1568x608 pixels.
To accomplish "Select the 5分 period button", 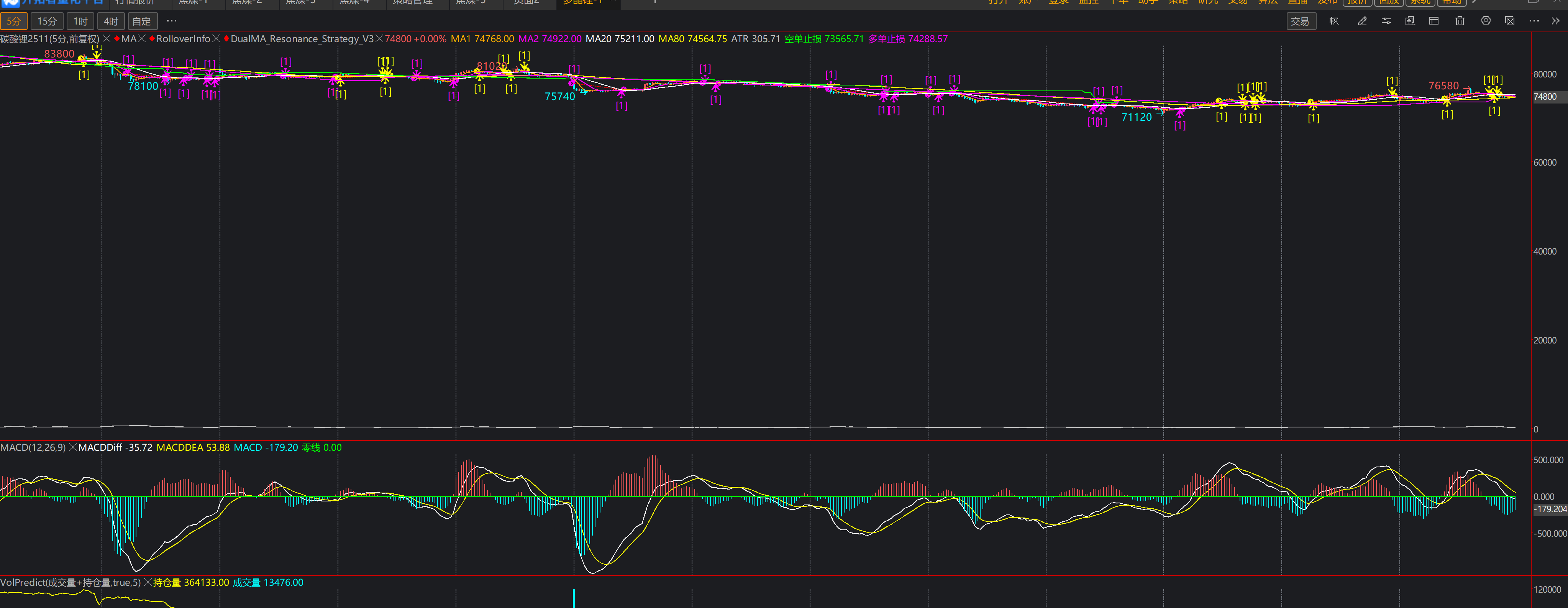I will (13, 21).
